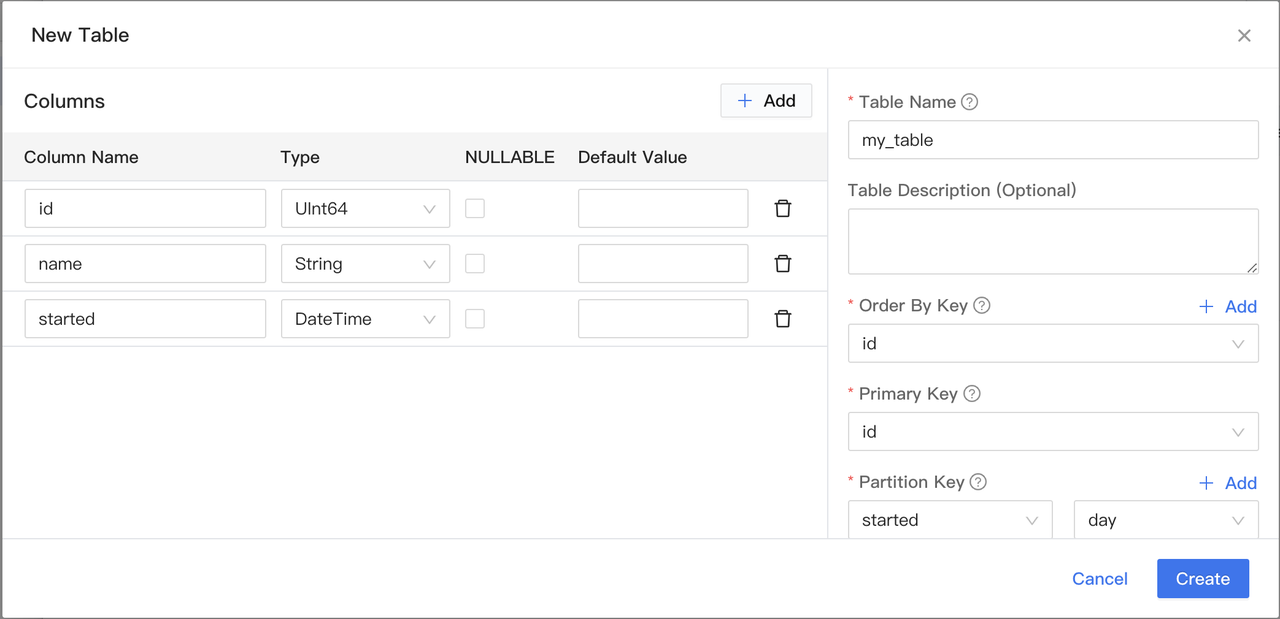The width and height of the screenshot is (1280, 619).
Task: Open the UInt64 type dropdown
Action: coord(365,209)
